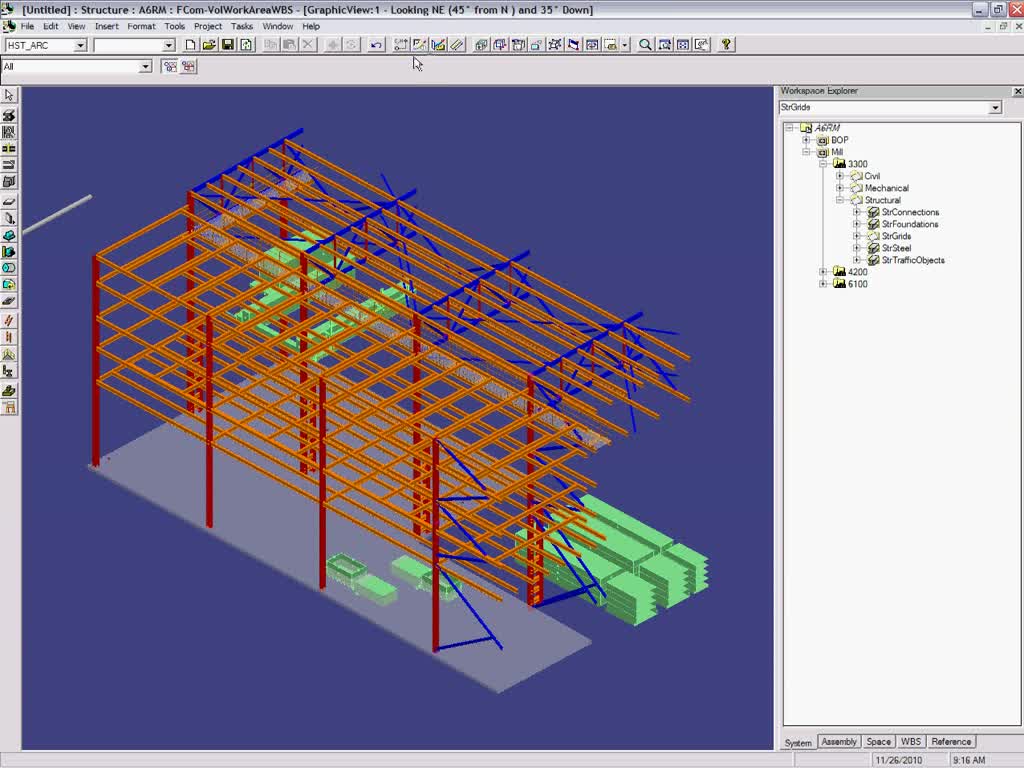Collapse the Structural node
The height and width of the screenshot is (768, 1024).
[840, 200]
